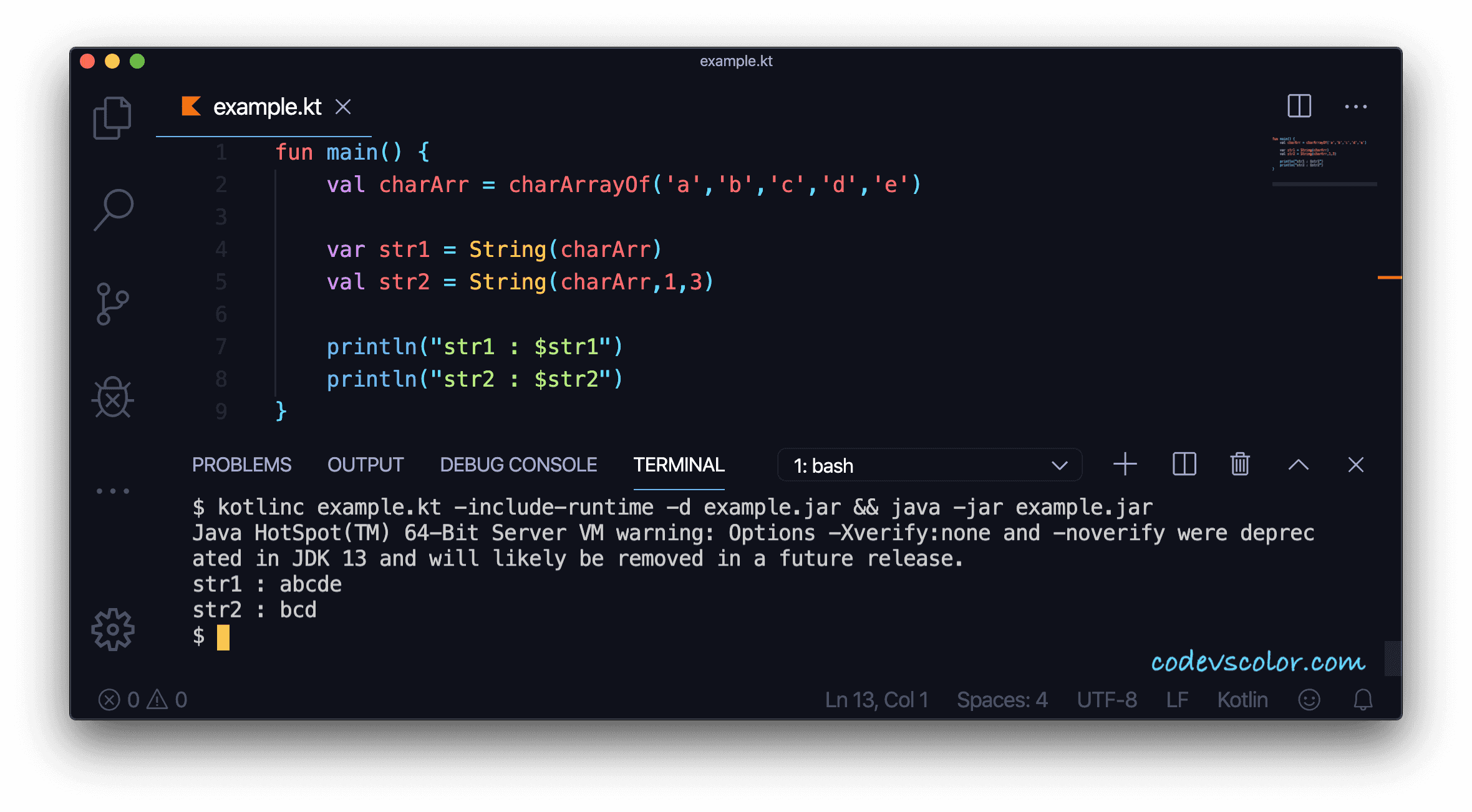The height and width of the screenshot is (812, 1472).
Task: Create a new terminal with plus icon
Action: (1125, 465)
